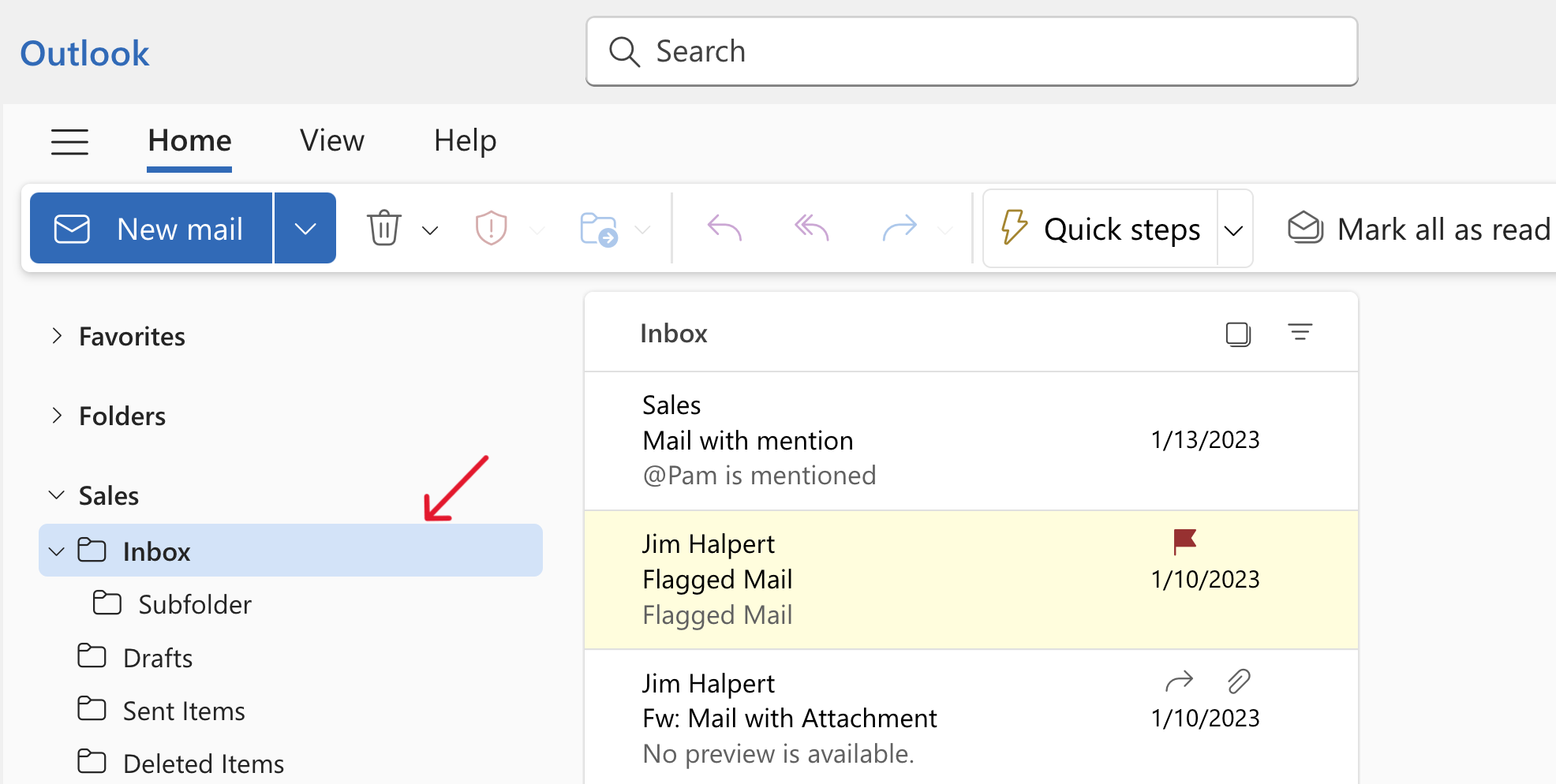Click the Forward arrow icon in toolbar
The image size is (1556, 784).
[x=900, y=229]
